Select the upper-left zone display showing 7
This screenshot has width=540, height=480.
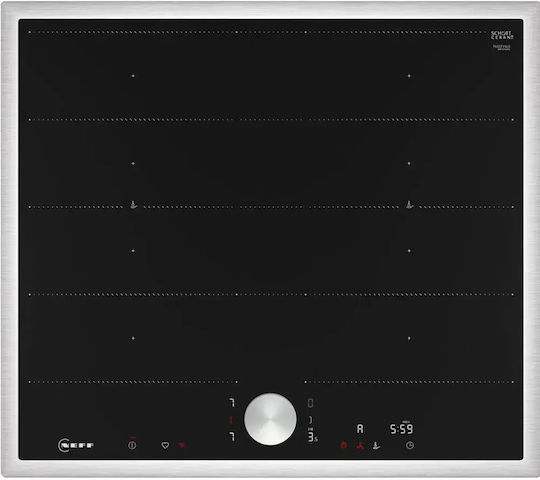pyautogui.click(x=232, y=403)
